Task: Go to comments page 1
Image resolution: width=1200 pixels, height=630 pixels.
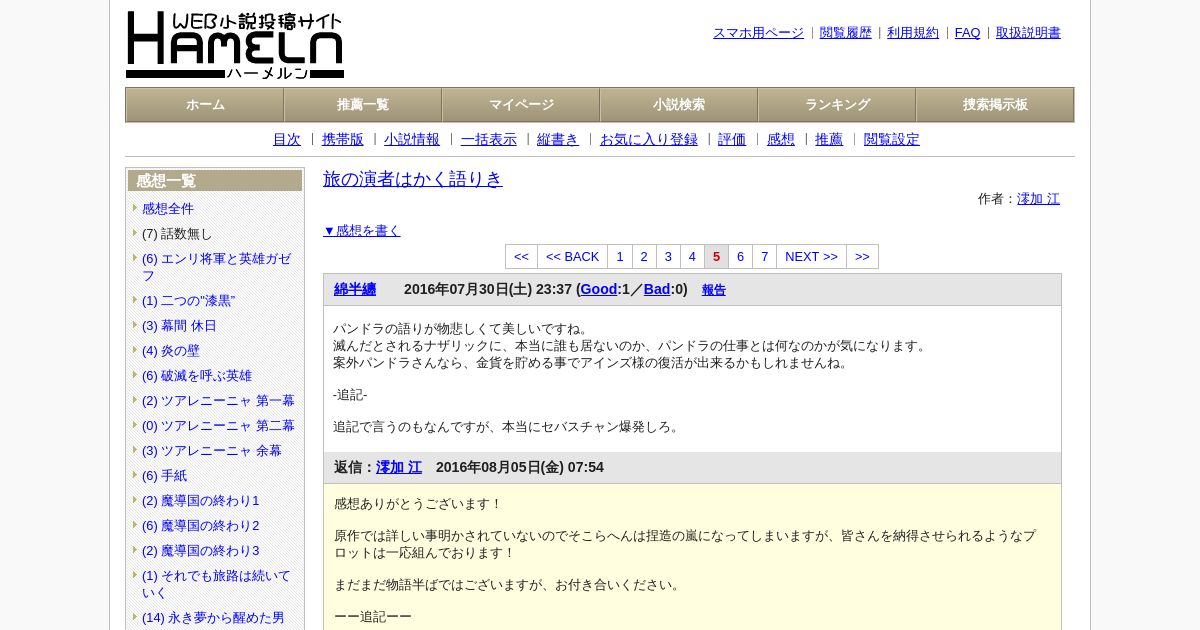Action: pyautogui.click(x=620, y=257)
